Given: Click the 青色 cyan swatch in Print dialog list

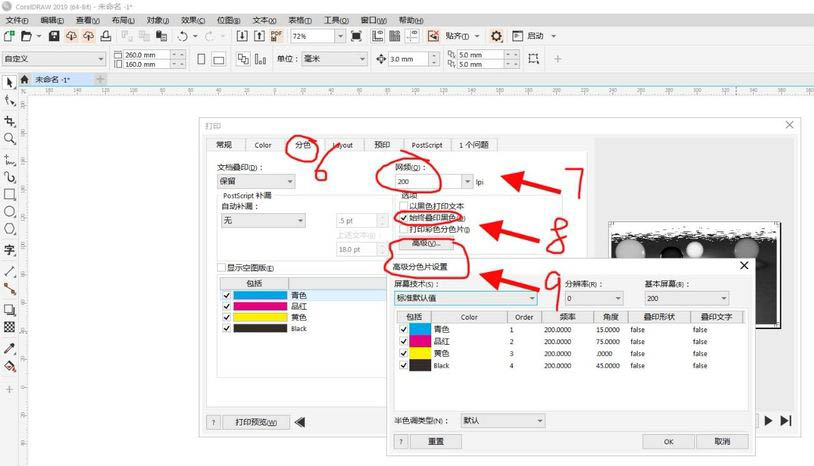Looking at the screenshot, I should tap(260, 295).
